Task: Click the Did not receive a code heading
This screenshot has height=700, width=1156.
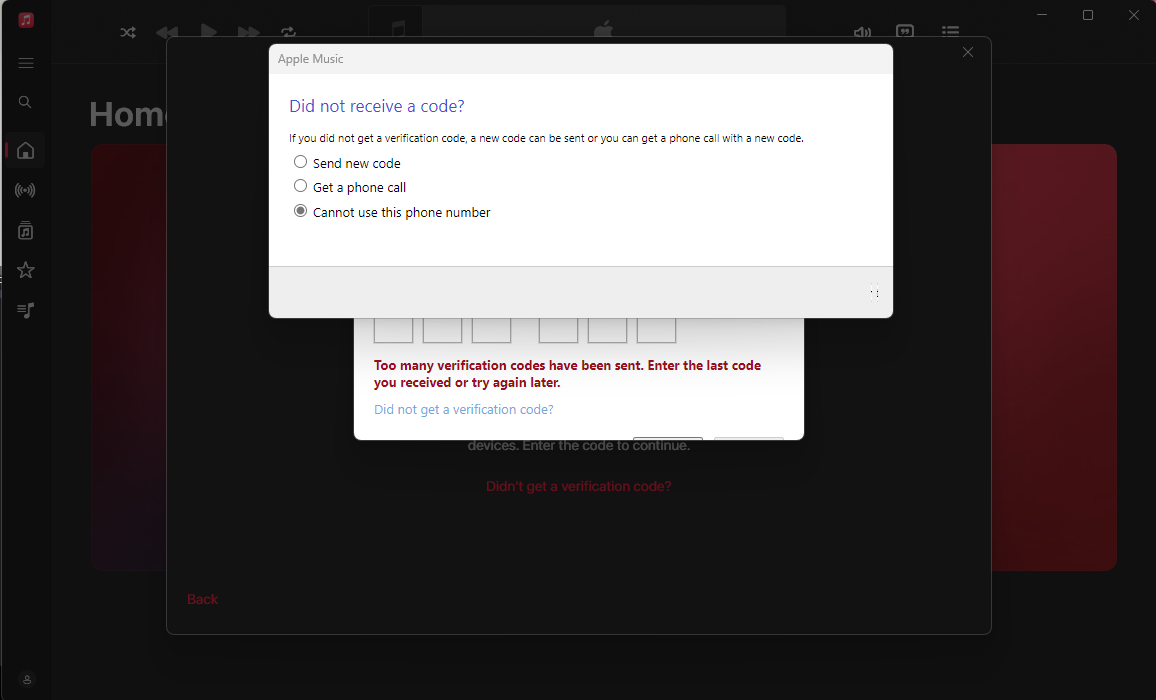Action: tap(377, 106)
